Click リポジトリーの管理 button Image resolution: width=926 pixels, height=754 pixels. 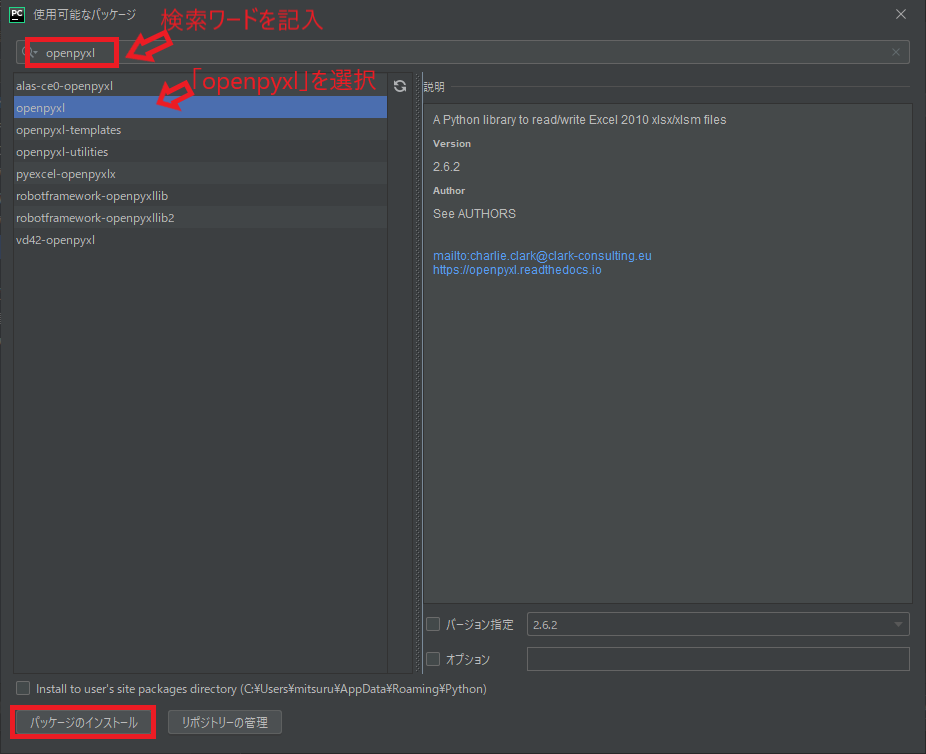[224, 722]
